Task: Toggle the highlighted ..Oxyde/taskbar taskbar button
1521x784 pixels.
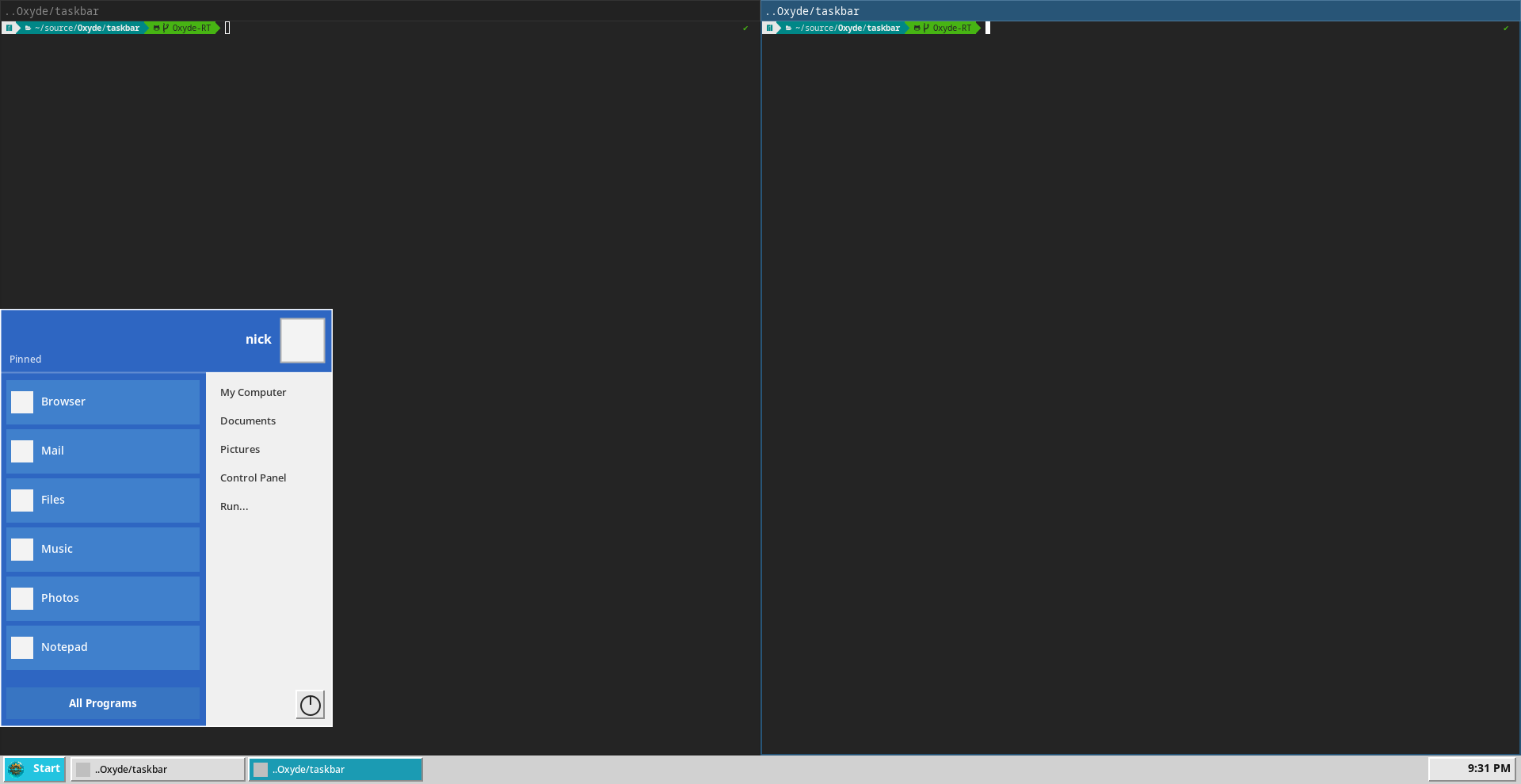Action: 335,769
